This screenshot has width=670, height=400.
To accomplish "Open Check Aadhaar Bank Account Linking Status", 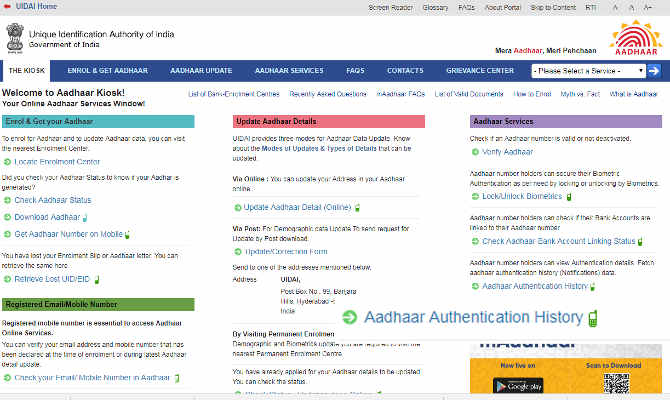I will tap(558, 241).
